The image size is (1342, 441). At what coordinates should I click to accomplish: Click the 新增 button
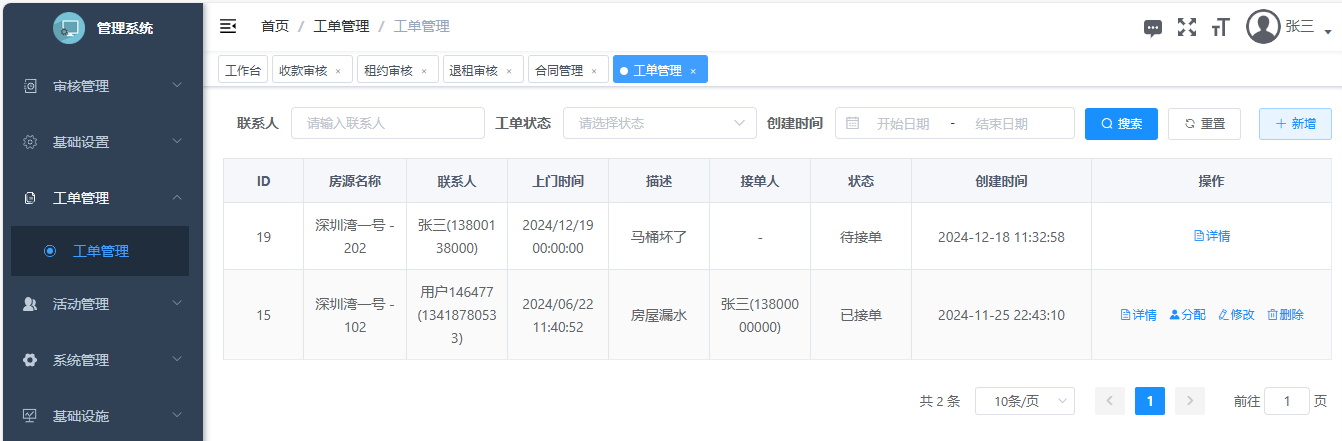[1295, 123]
